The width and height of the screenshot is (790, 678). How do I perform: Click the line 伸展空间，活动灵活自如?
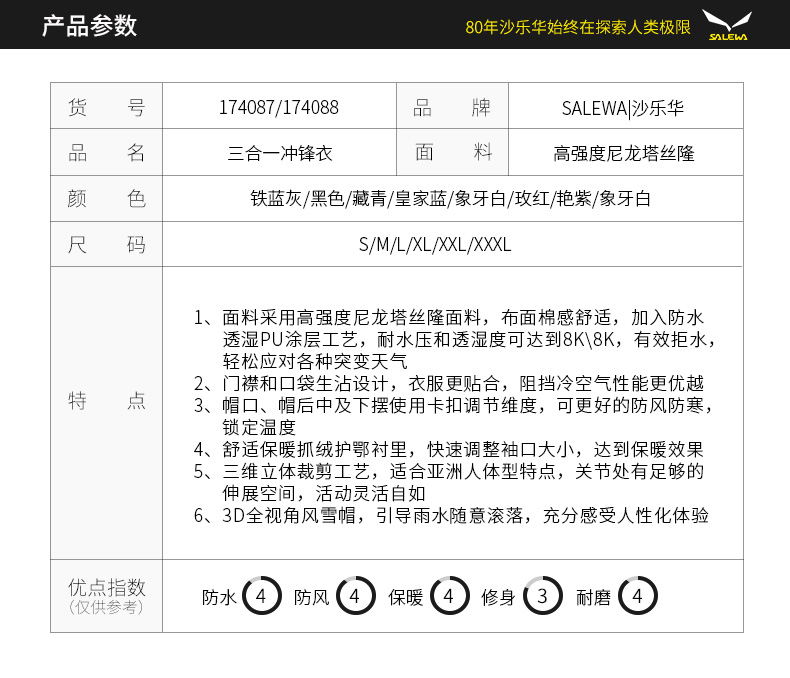324,494
